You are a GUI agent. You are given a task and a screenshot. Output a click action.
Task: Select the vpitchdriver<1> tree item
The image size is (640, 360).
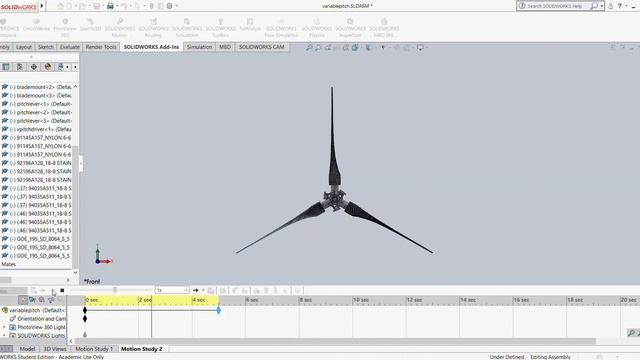pos(36,129)
